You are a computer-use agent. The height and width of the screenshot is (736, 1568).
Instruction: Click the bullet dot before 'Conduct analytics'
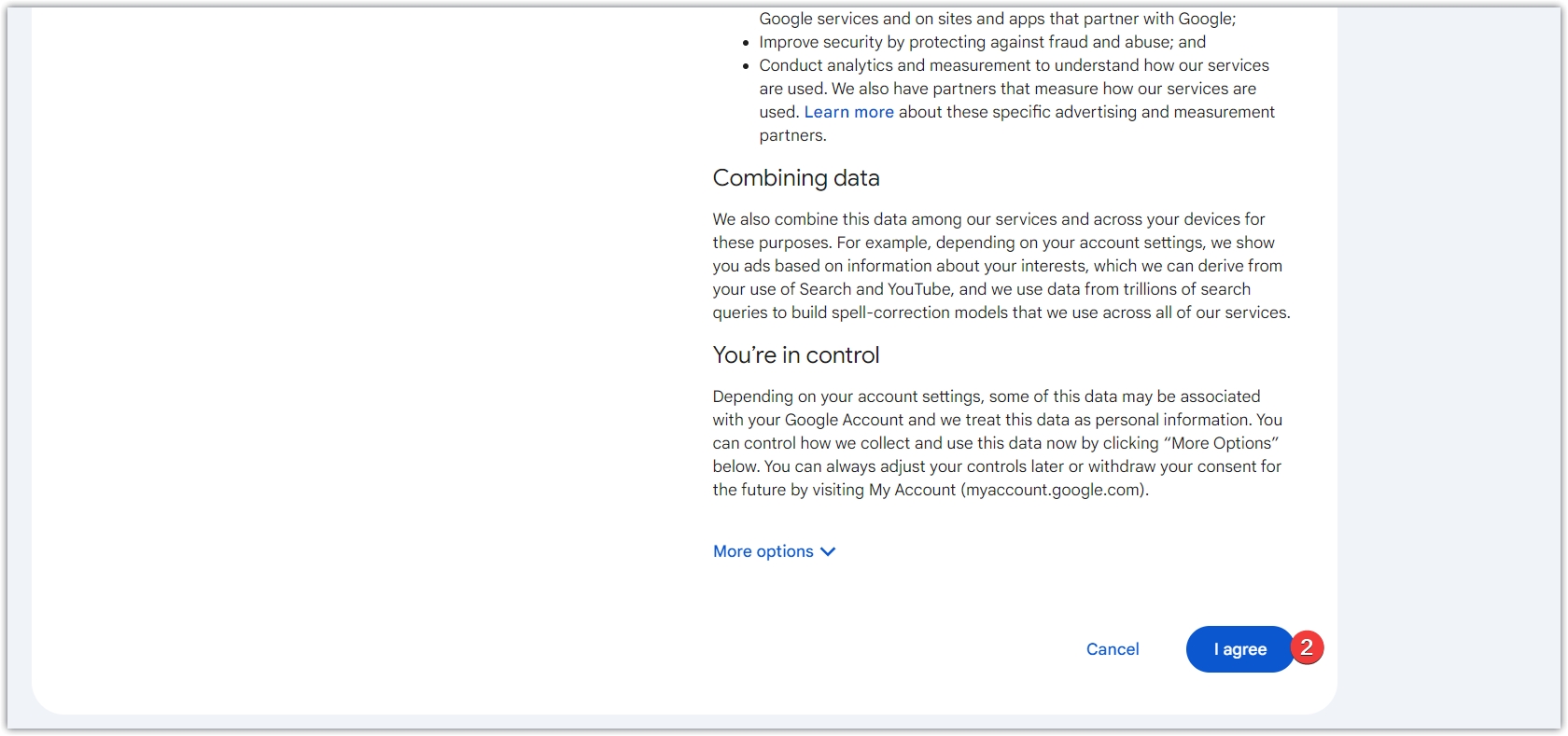(x=746, y=66)
